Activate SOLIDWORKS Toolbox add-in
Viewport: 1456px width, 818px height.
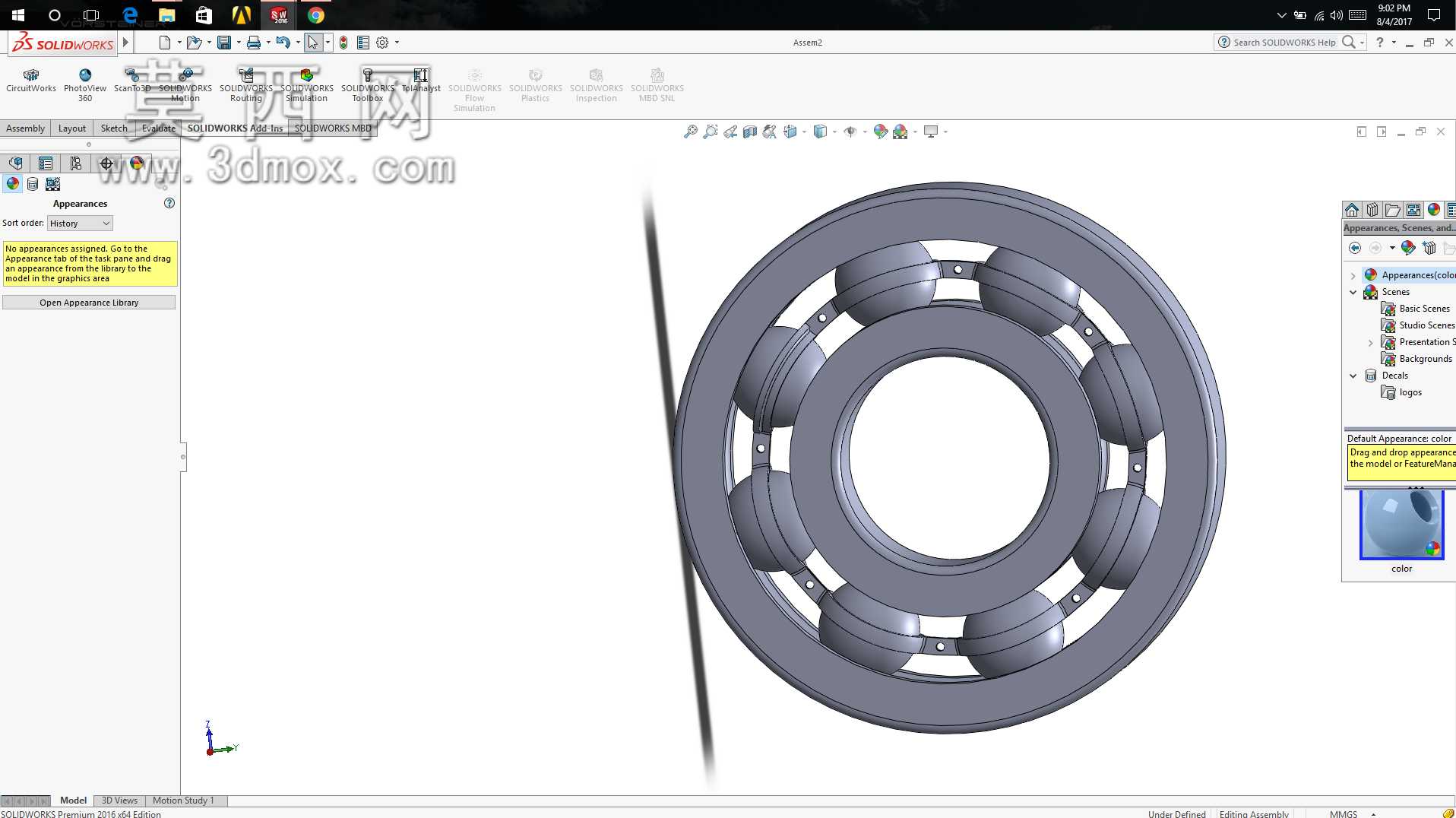point(368,85)
